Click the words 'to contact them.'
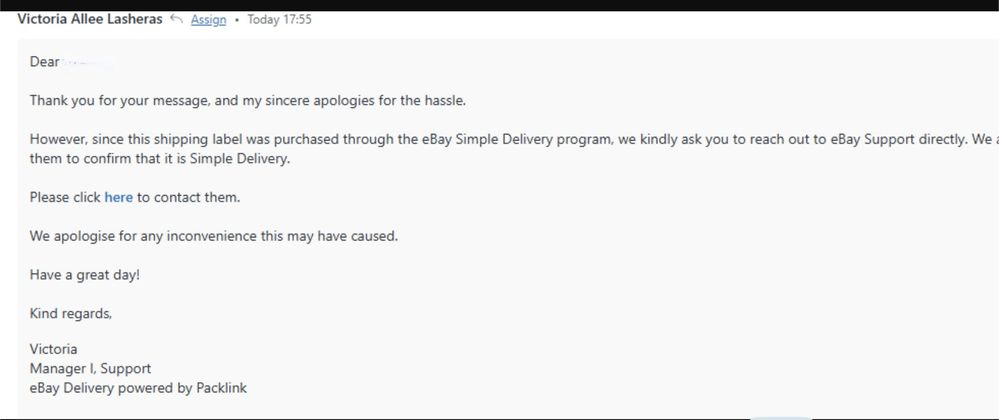Screen dimensions: 999x420 [189, 197]
